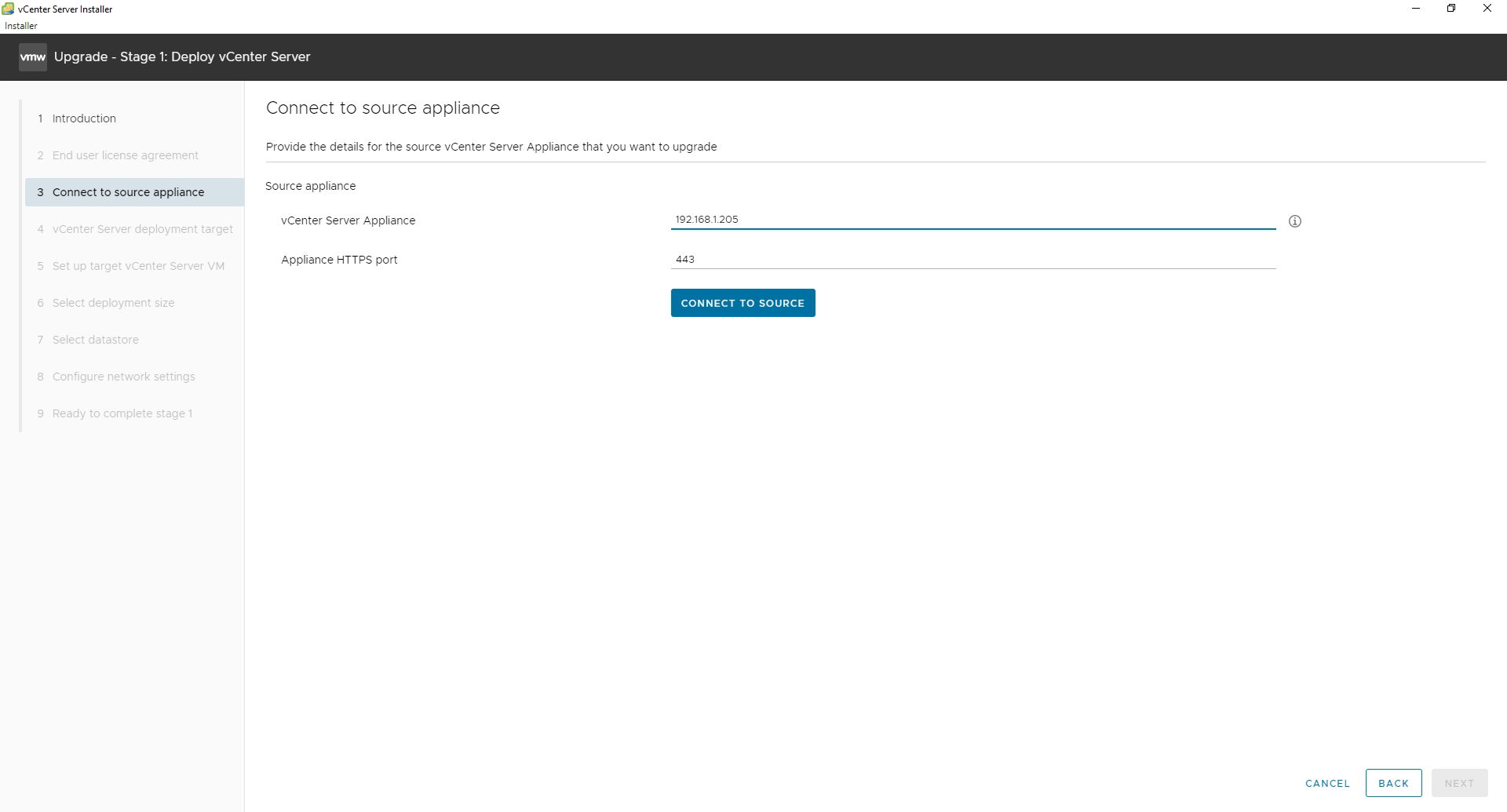Screen dimensions: 1507x812
Task: Click the 'Appliance HTTPS port' field label
Action: pos(339,260)
